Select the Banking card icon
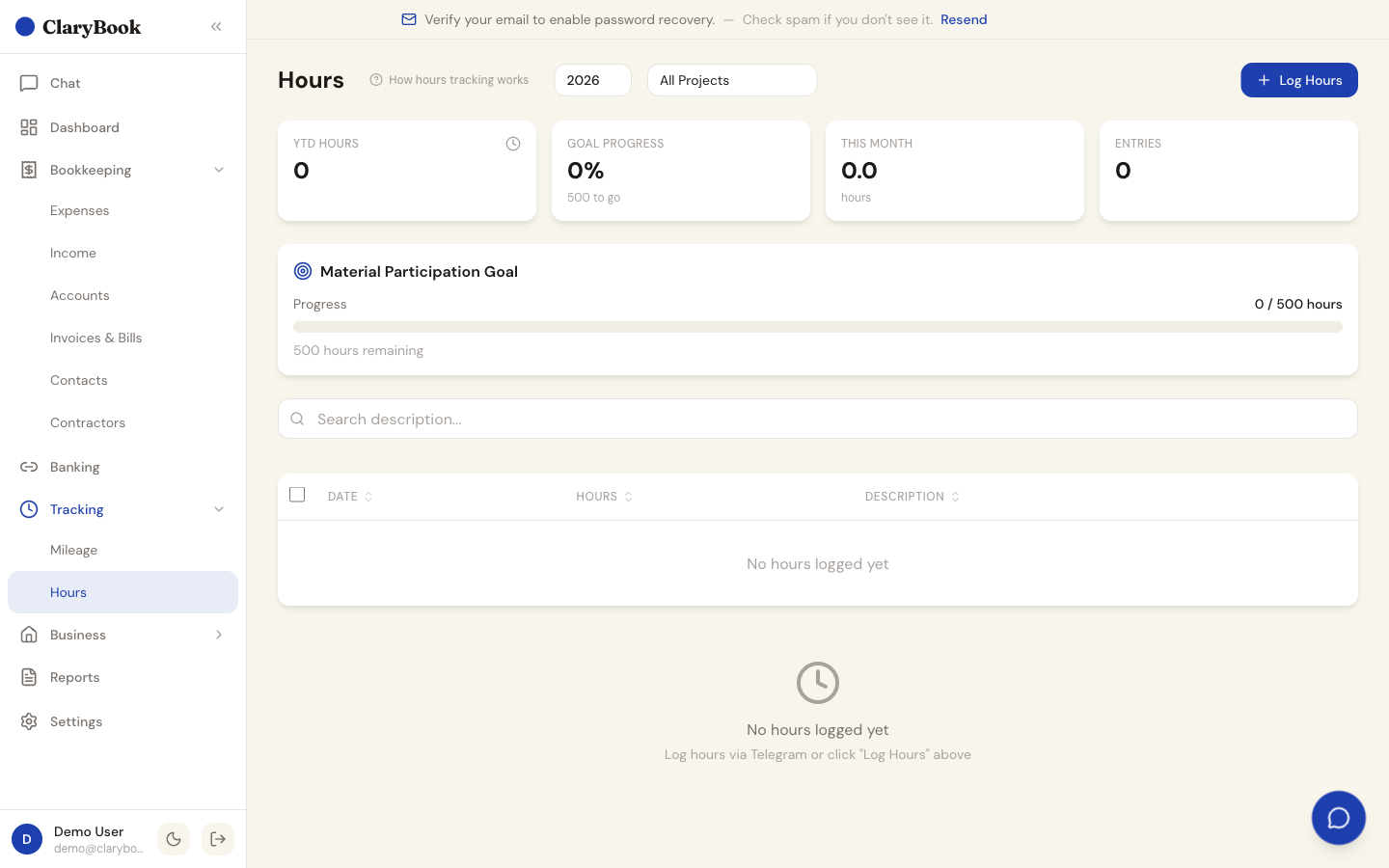The width and height of the screenshot is (1389, 868). [28, 467]
